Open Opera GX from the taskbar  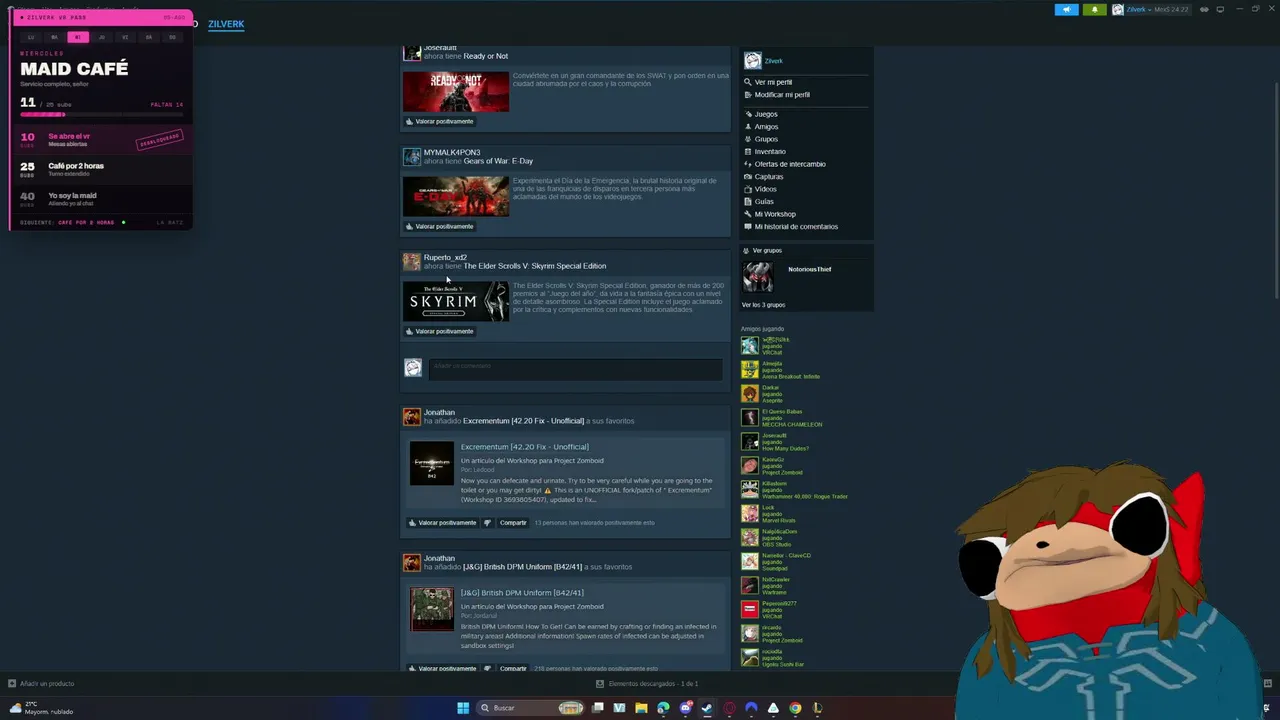point(729,708)
